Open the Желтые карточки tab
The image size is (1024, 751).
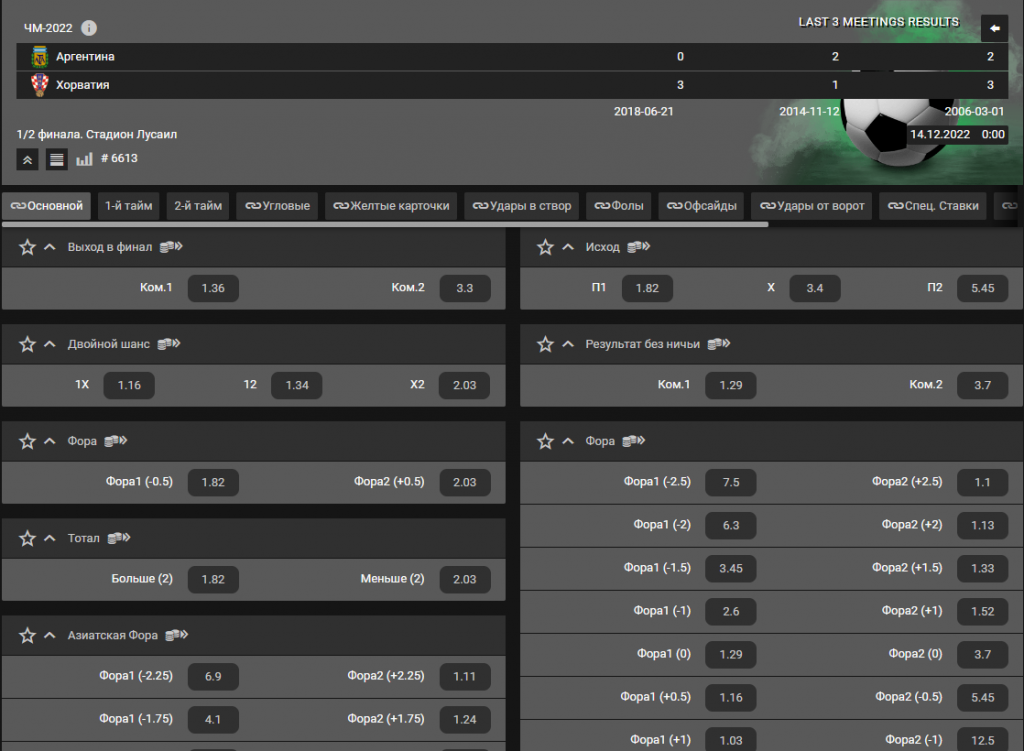pyautogui.click(x=392, y=206)
